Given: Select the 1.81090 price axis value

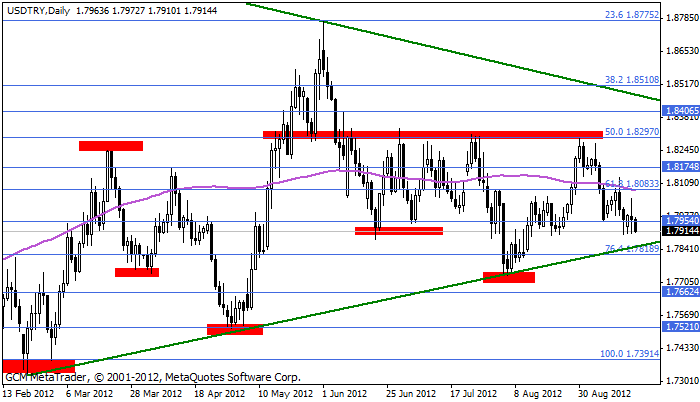Looking at the screenshot, I should (x=682, y=183).
